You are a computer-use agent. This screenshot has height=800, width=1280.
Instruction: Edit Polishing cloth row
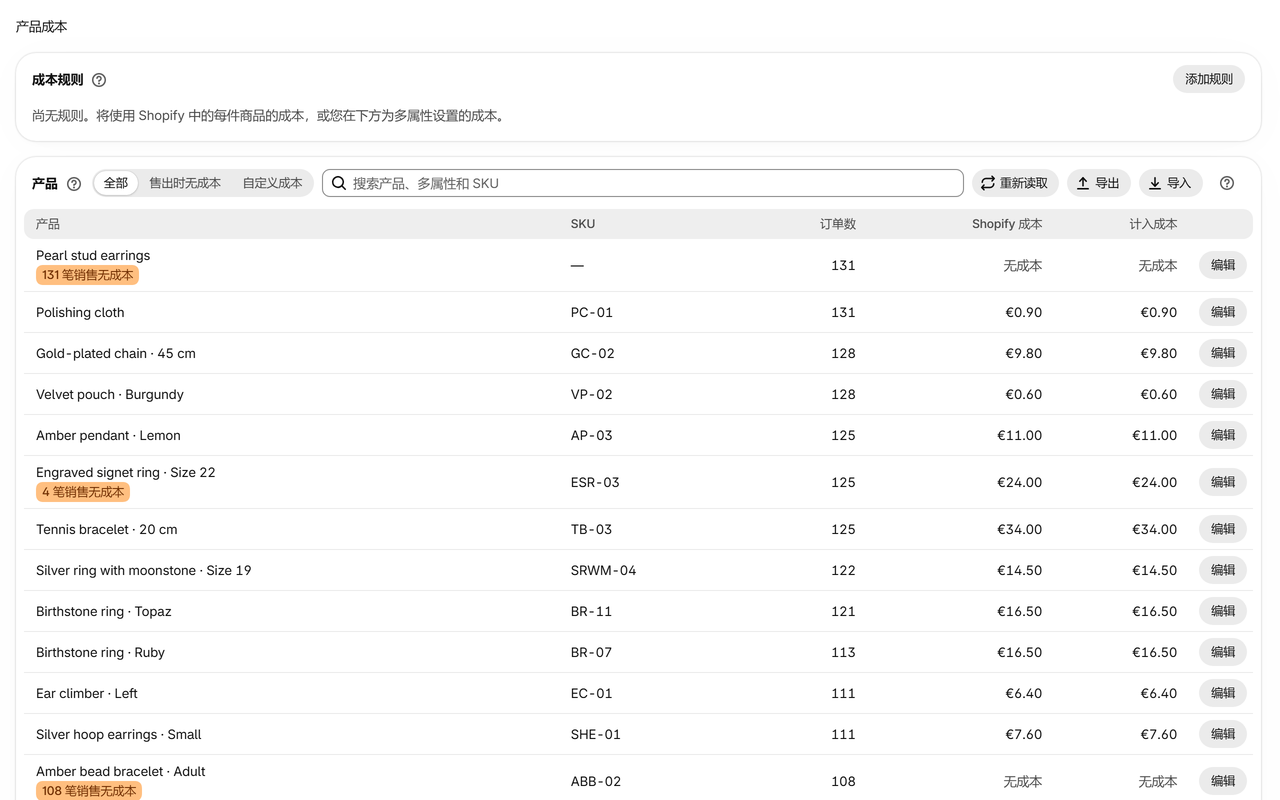pyautogui.click(x=1223, y=312)
